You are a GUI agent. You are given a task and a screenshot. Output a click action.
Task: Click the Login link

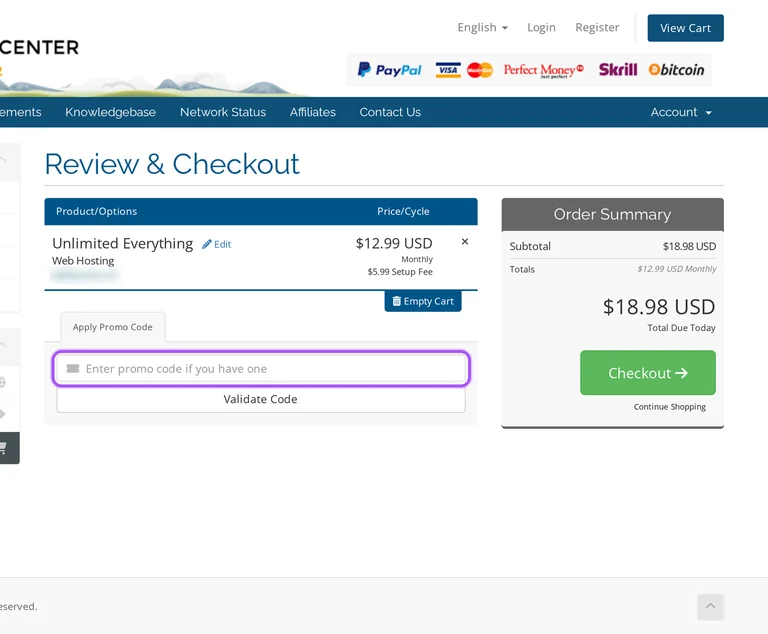541,27
